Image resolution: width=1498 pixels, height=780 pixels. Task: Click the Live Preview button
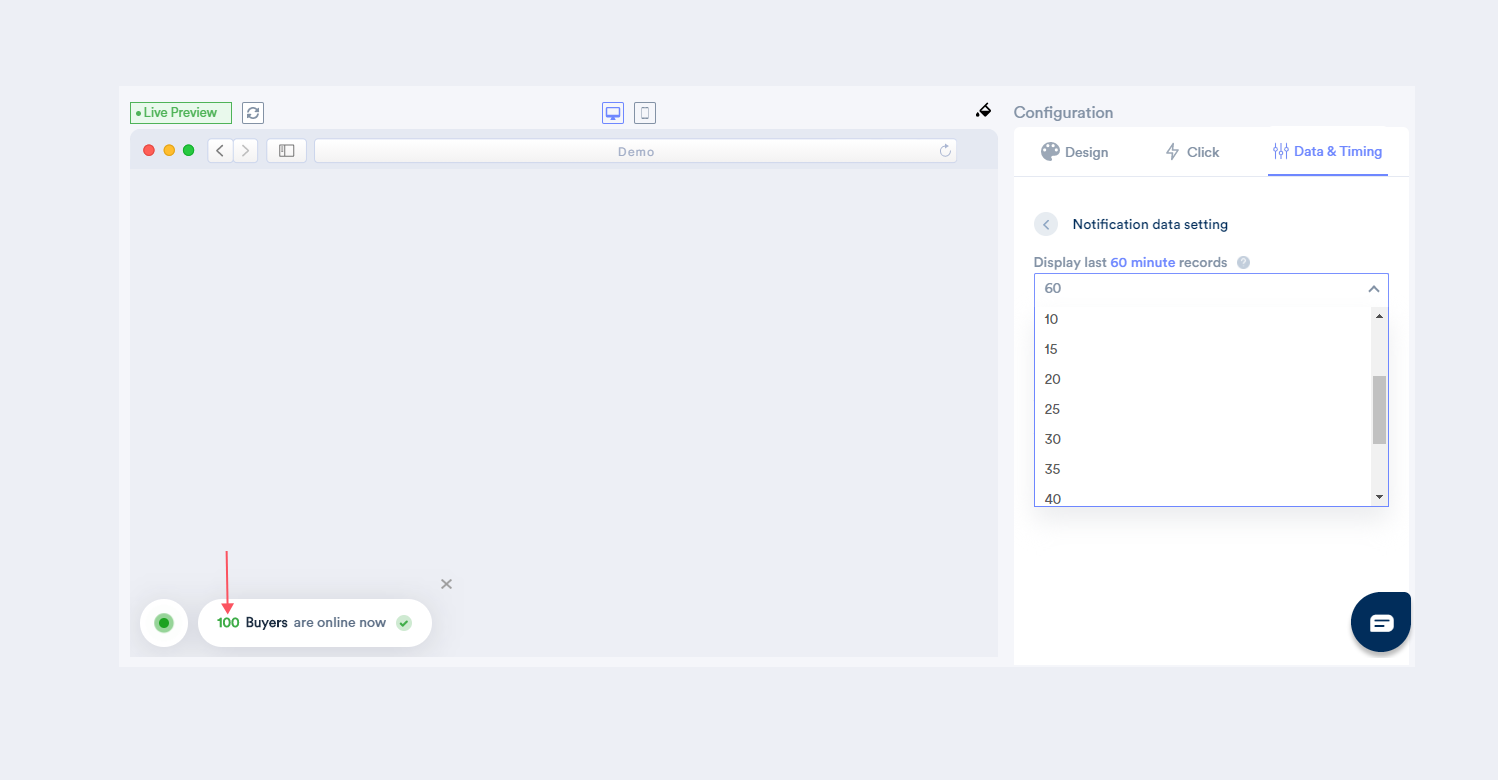(x=181, y=113)
